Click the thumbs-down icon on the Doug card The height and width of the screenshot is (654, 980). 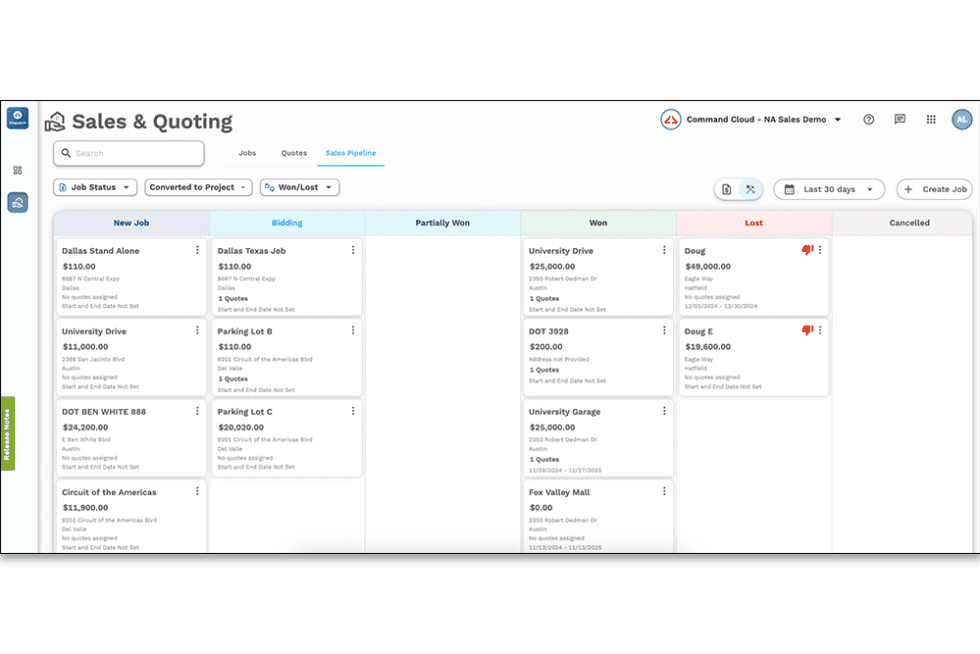[x=808, y=250]
